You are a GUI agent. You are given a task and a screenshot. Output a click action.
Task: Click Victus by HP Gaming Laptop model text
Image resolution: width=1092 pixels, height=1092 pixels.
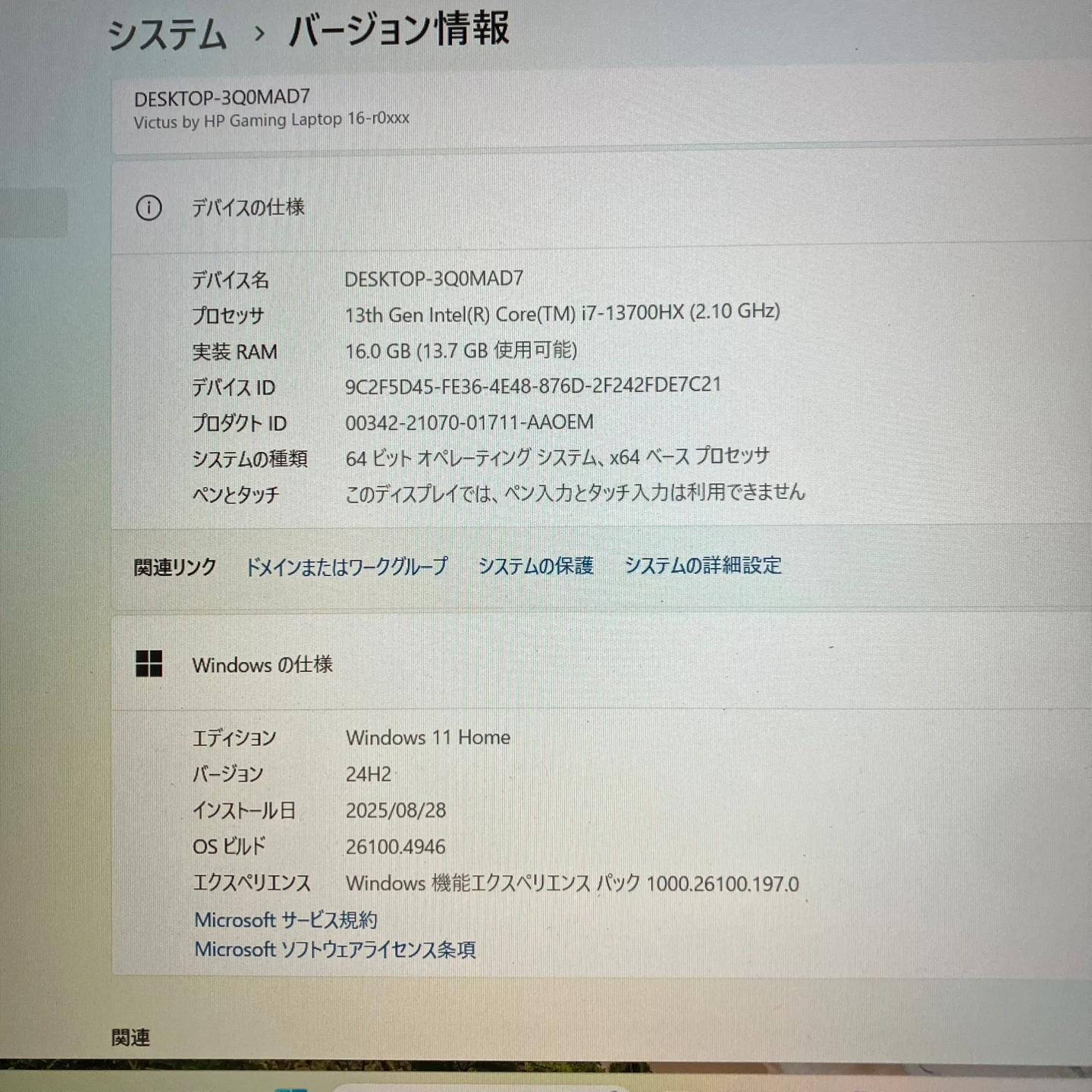coord(271,121)
